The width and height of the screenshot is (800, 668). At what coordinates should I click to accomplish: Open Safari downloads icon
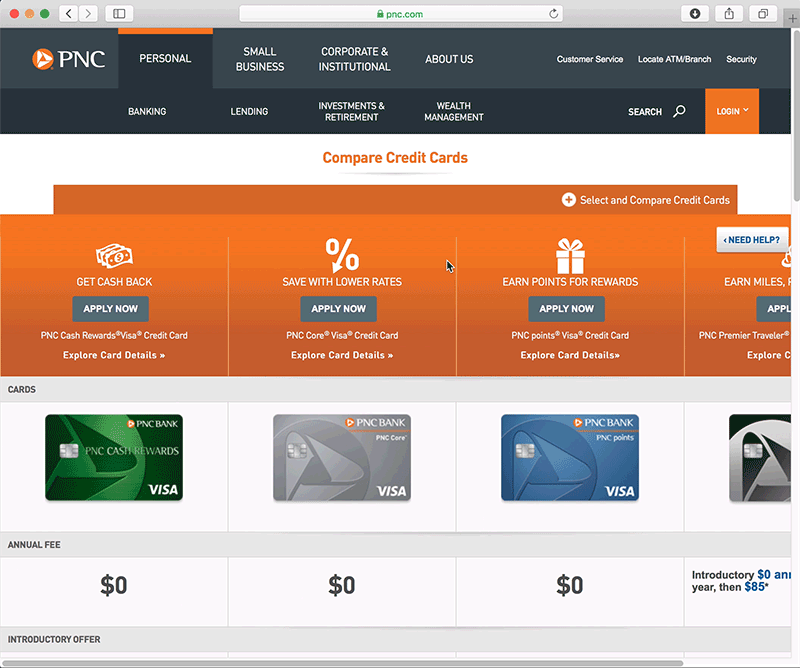pyautogui.click(x=695, y=13)
